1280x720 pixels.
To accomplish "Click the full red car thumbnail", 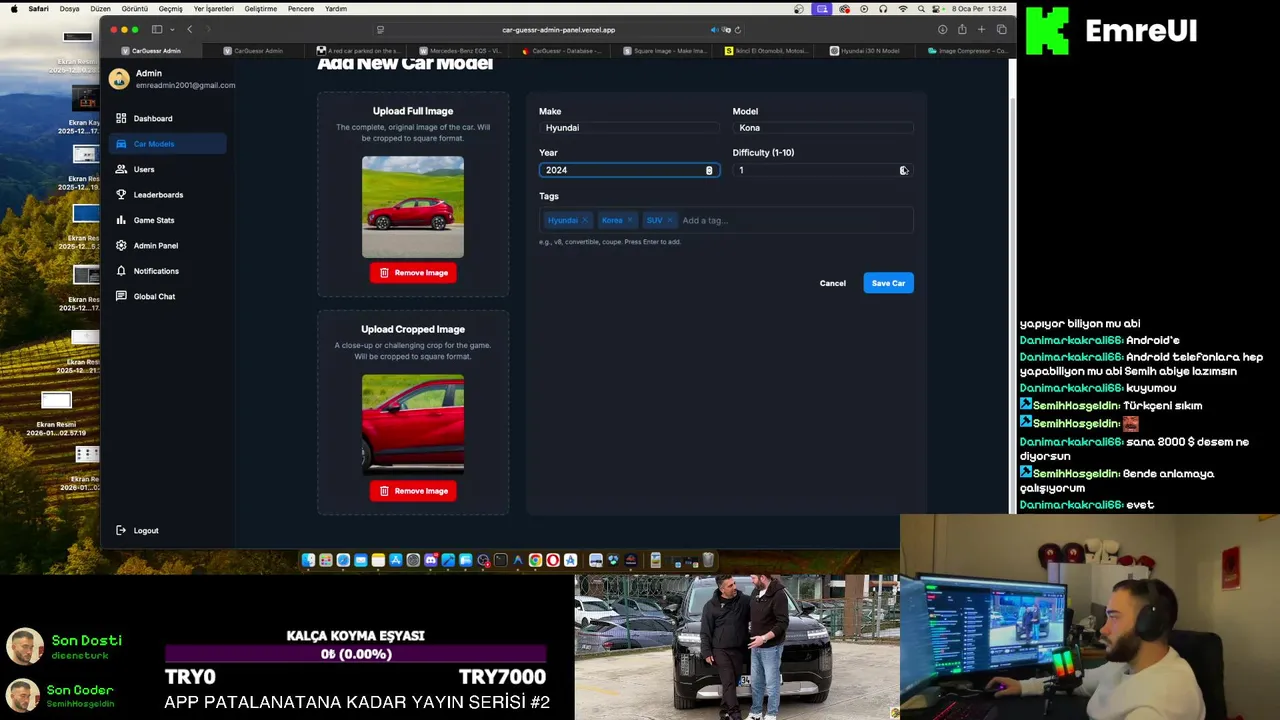I will click(x=413, y=207).
